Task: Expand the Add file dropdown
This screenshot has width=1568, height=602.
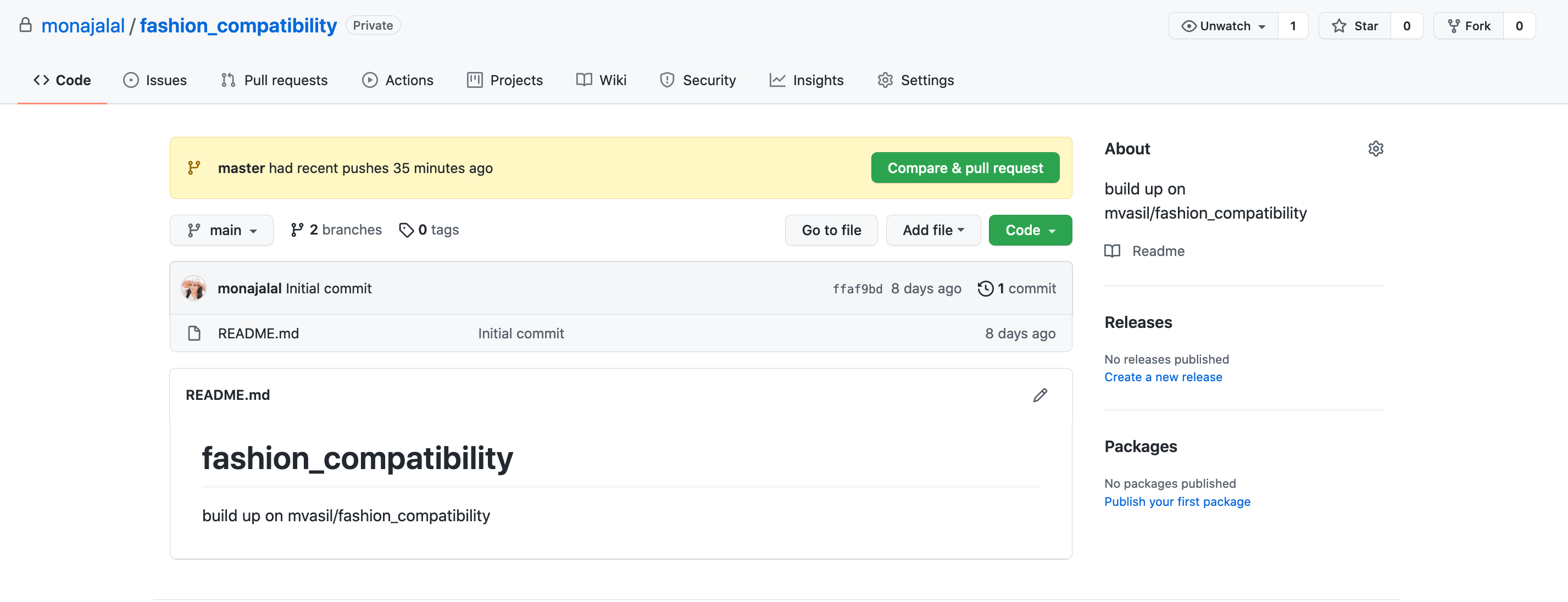Action: coord(933,230)
